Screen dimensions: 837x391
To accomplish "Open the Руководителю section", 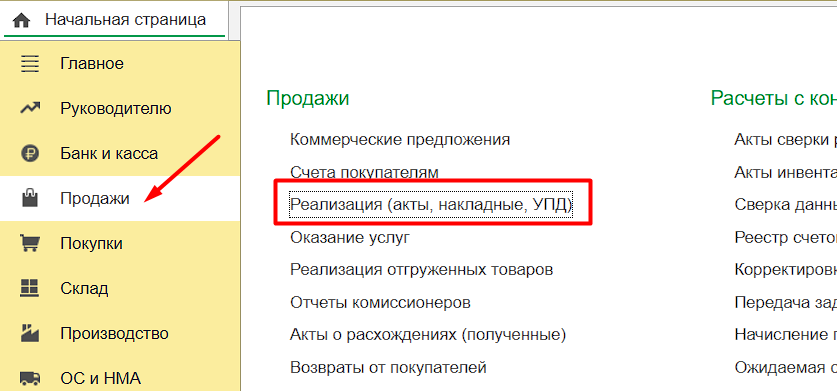I will pos(120,108).
